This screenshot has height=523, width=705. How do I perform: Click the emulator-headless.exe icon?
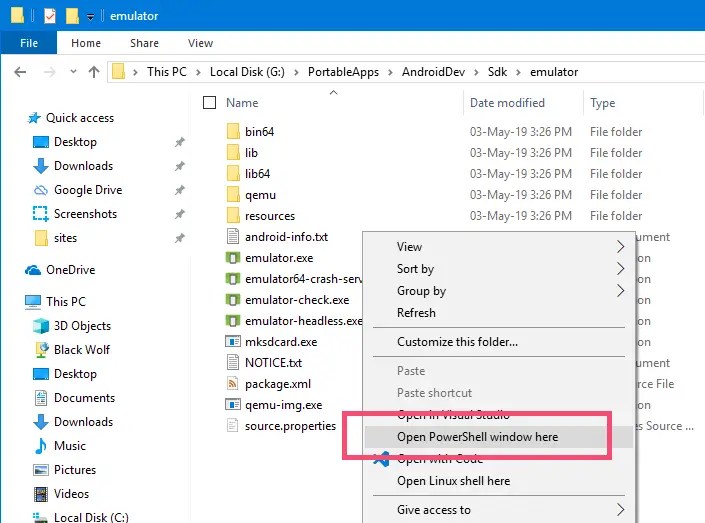(x=233, y=321)
